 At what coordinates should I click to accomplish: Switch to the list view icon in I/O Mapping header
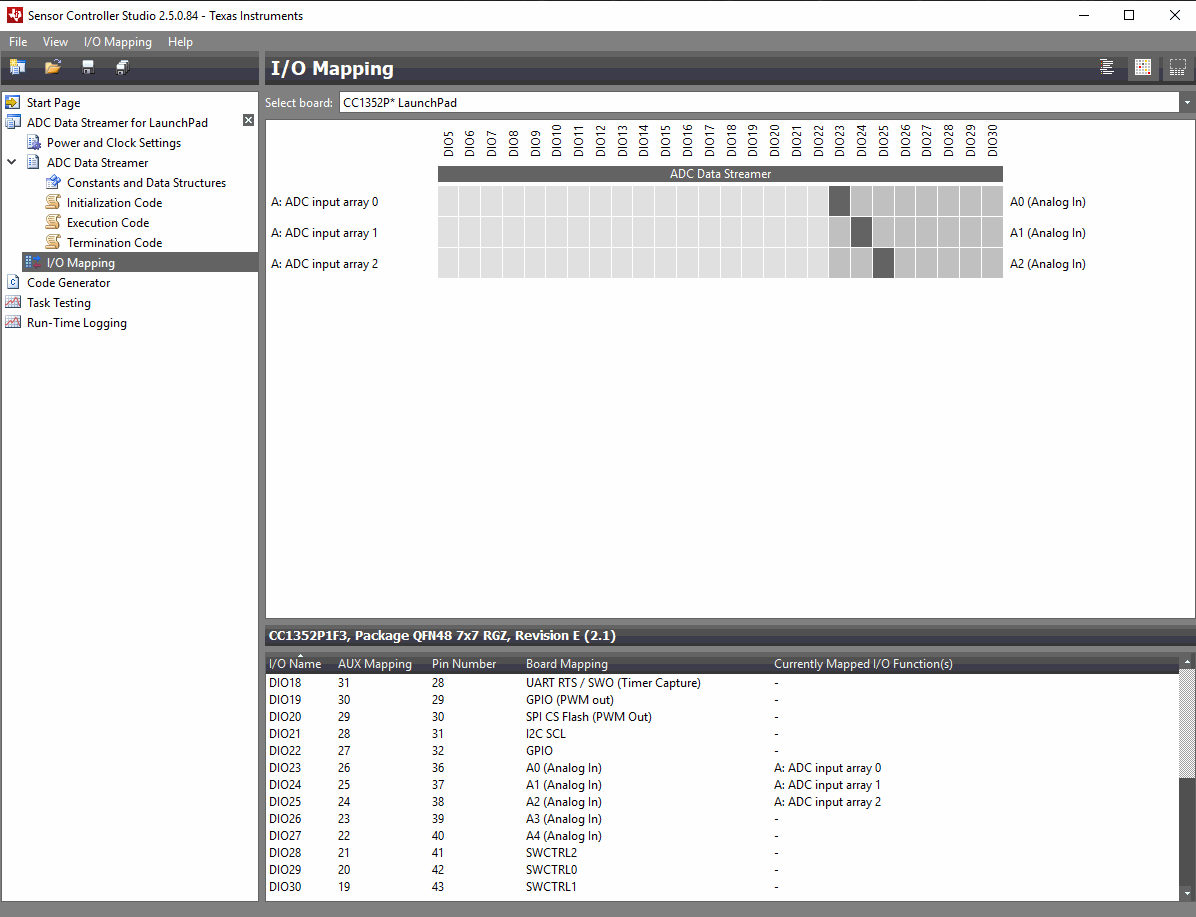[1107, 68]
